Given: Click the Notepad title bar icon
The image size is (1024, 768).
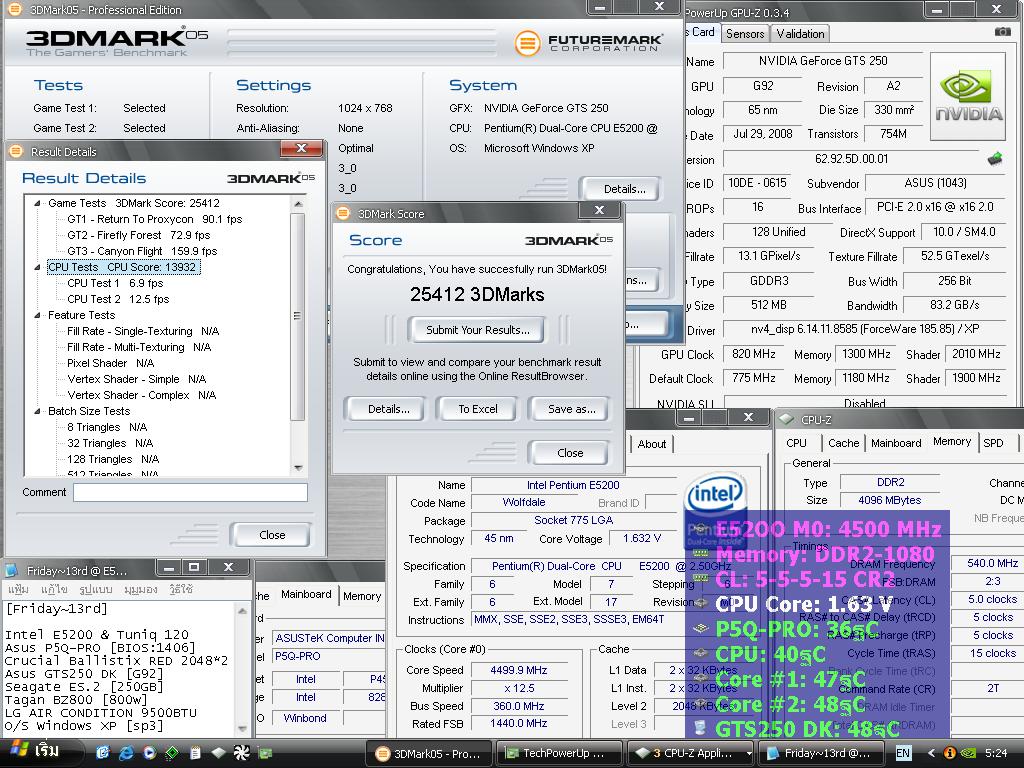Looking at the screenshot, I should point(12,570).
